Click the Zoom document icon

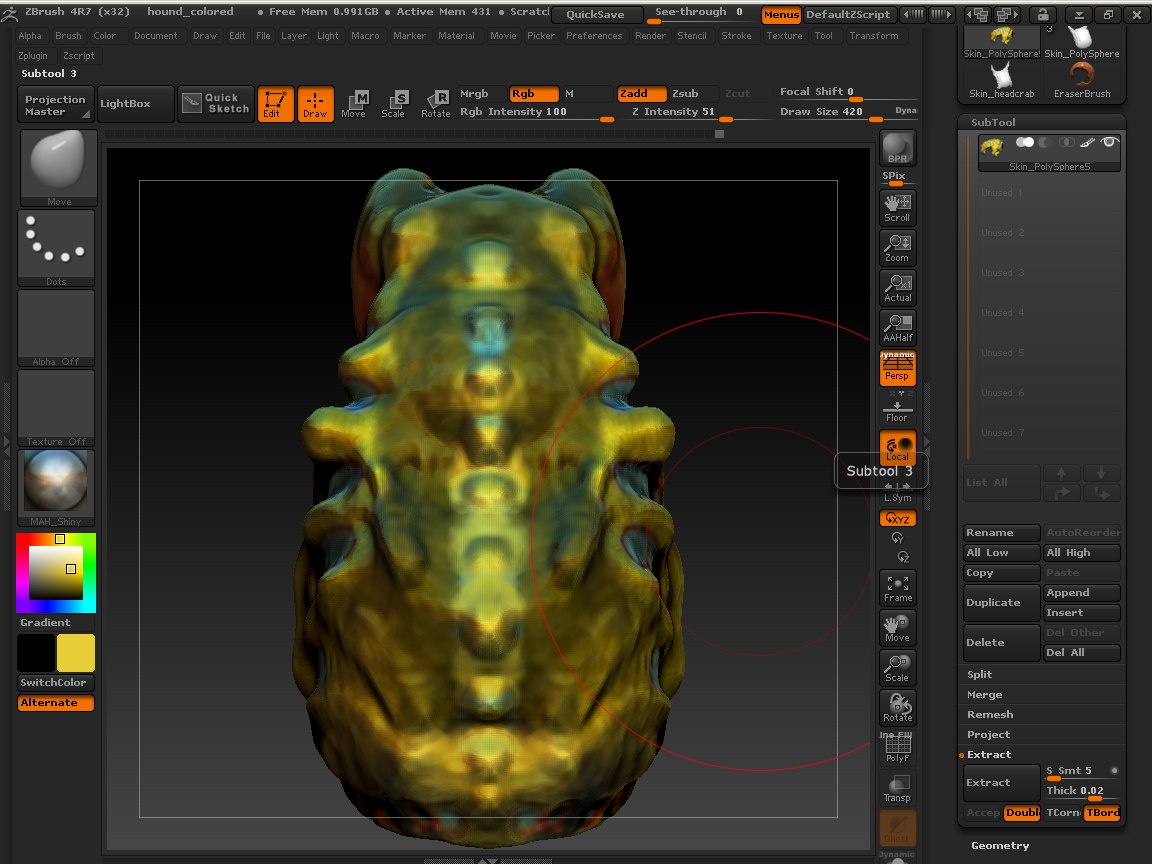(897, 247)
